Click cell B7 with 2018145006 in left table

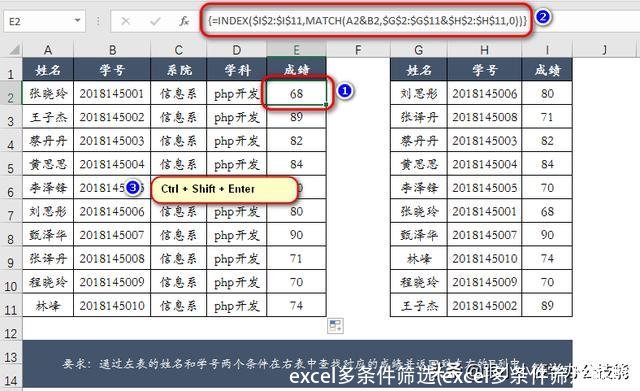click(x=112, y=211)
